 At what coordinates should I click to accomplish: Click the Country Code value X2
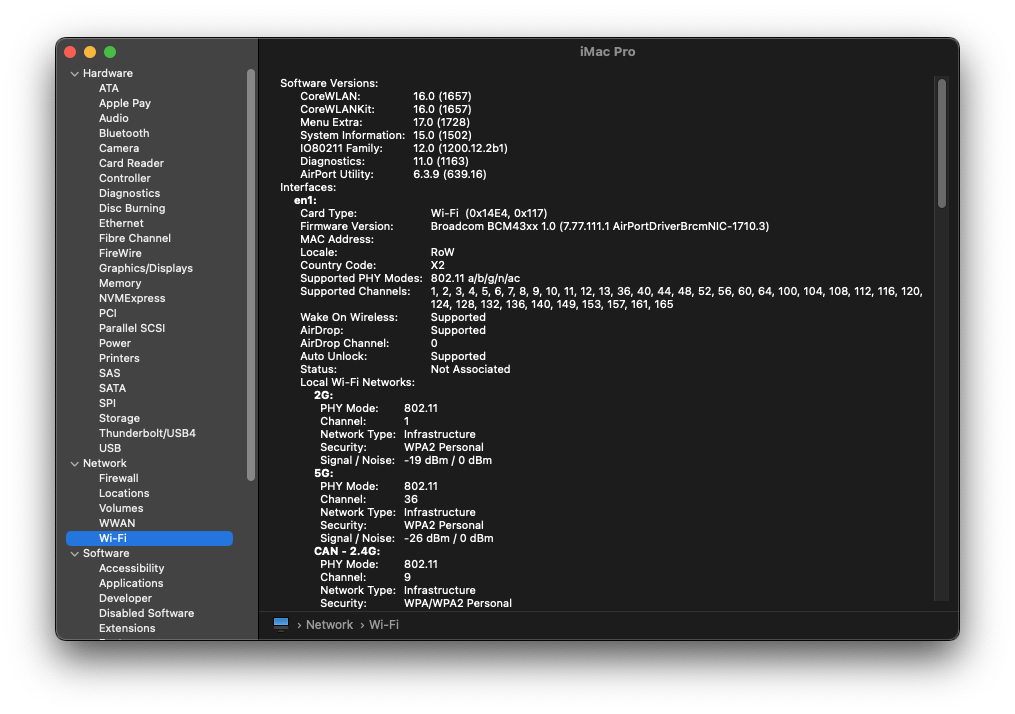tap(438, 265)
